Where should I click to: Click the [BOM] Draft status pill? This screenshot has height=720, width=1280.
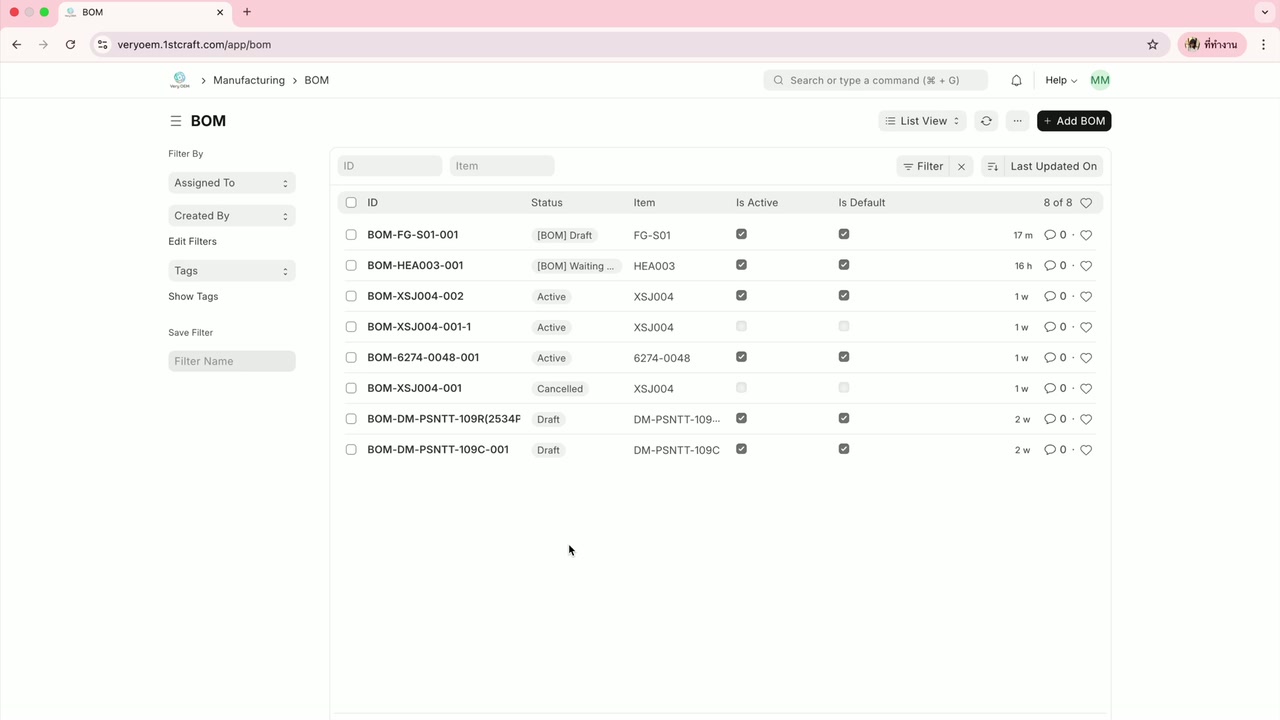tap(564, 236)
